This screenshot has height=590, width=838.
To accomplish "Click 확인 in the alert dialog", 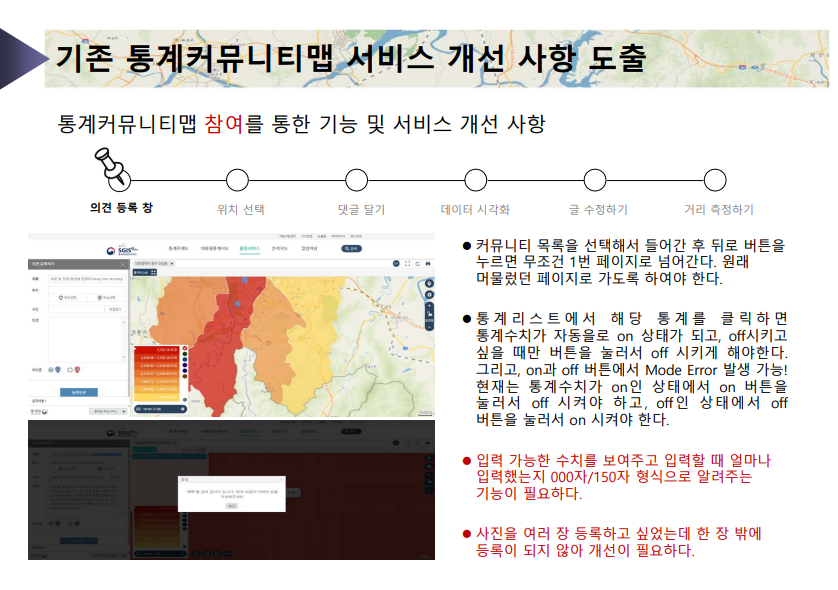I will click(231, 507).
